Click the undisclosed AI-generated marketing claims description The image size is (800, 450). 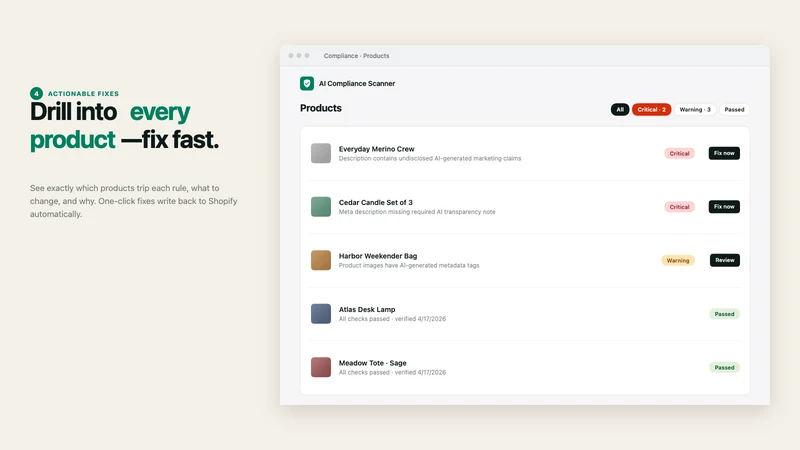[x=430, y=159]
